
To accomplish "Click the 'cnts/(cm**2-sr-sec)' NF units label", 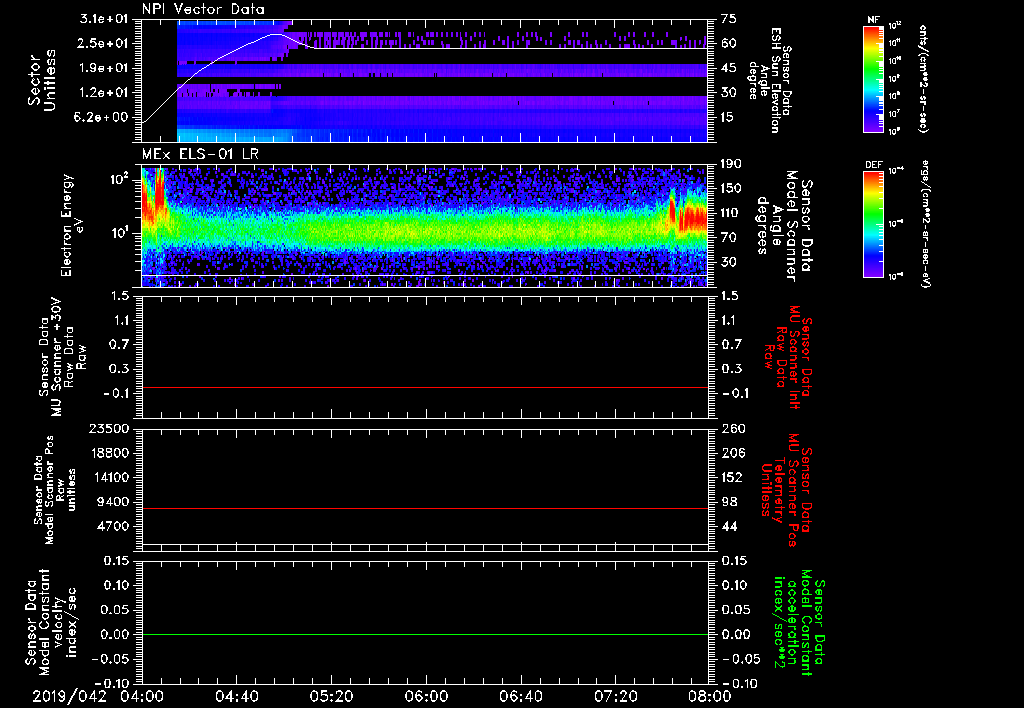I will pyautogui.click(x=923, y=78).
